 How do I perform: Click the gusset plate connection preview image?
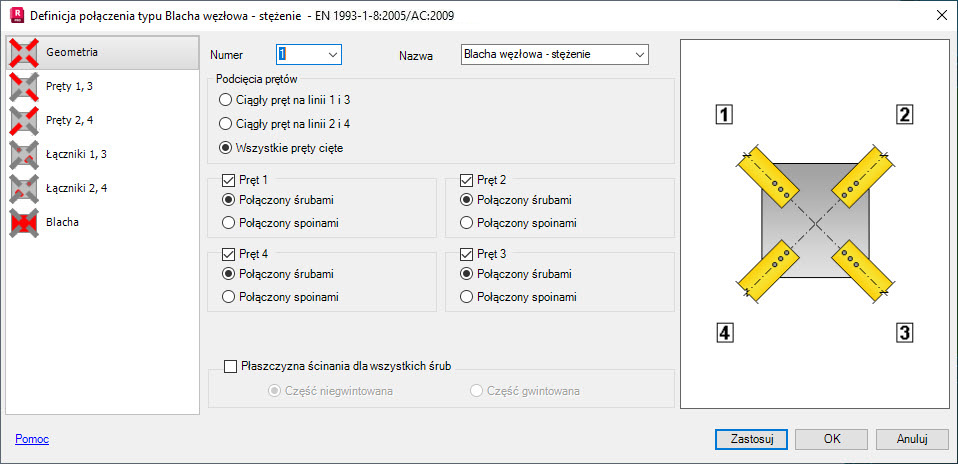click(816, 224)
